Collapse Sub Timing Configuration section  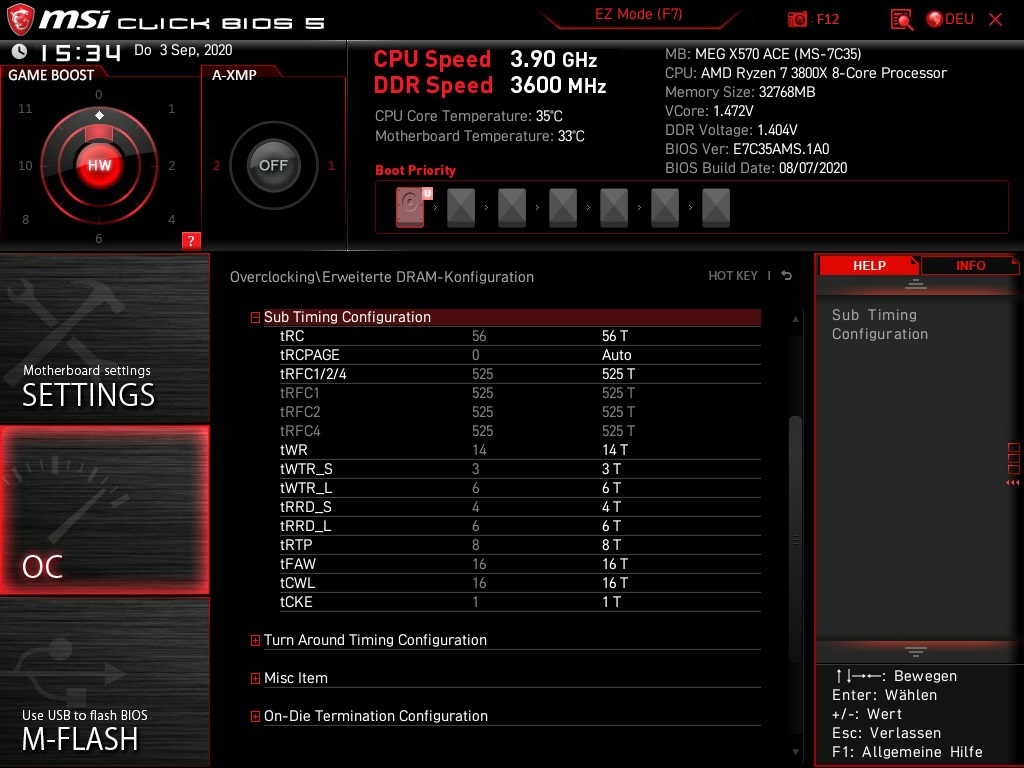point(255,317)
